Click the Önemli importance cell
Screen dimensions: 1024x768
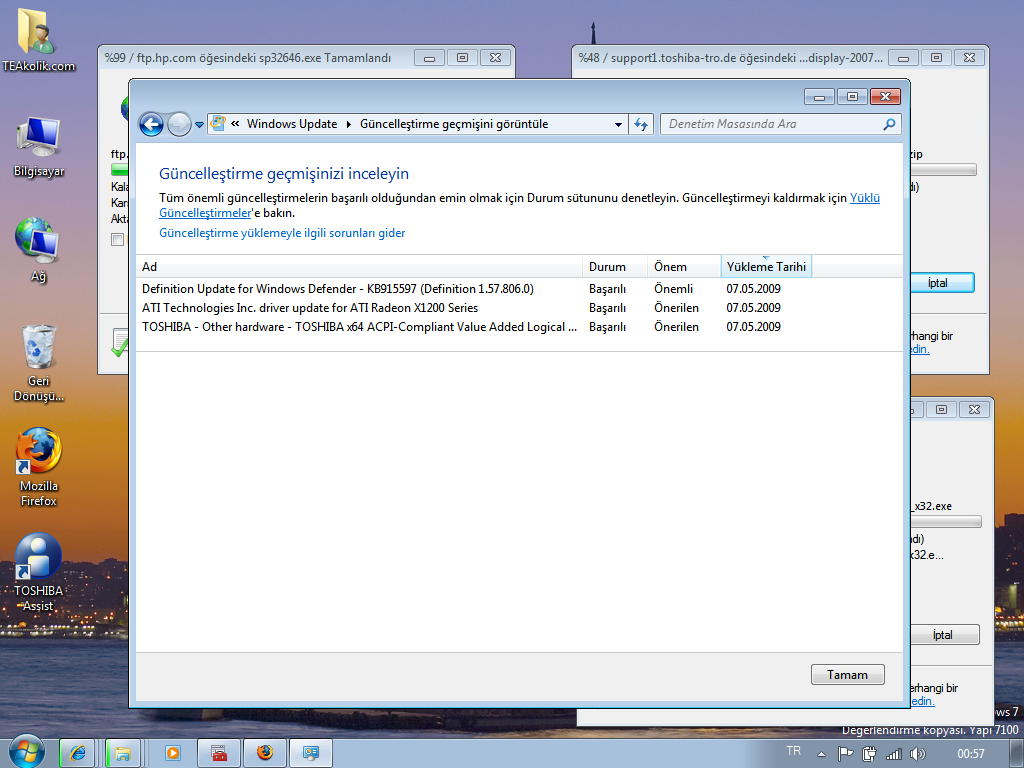coord(673,289)
